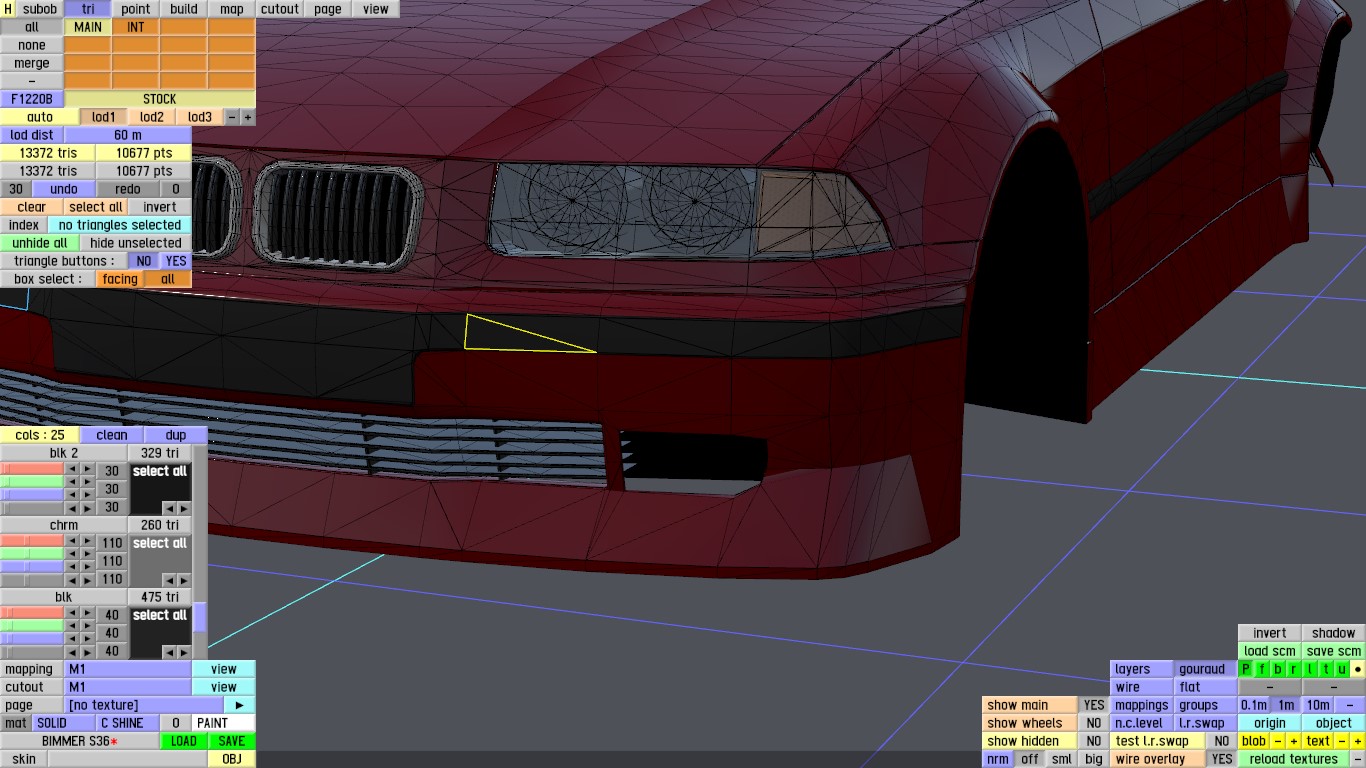Toggle layer P in the layers row
Image resolution: width=1366 pixels, height=768 pixels.
tap(1246, 669)
